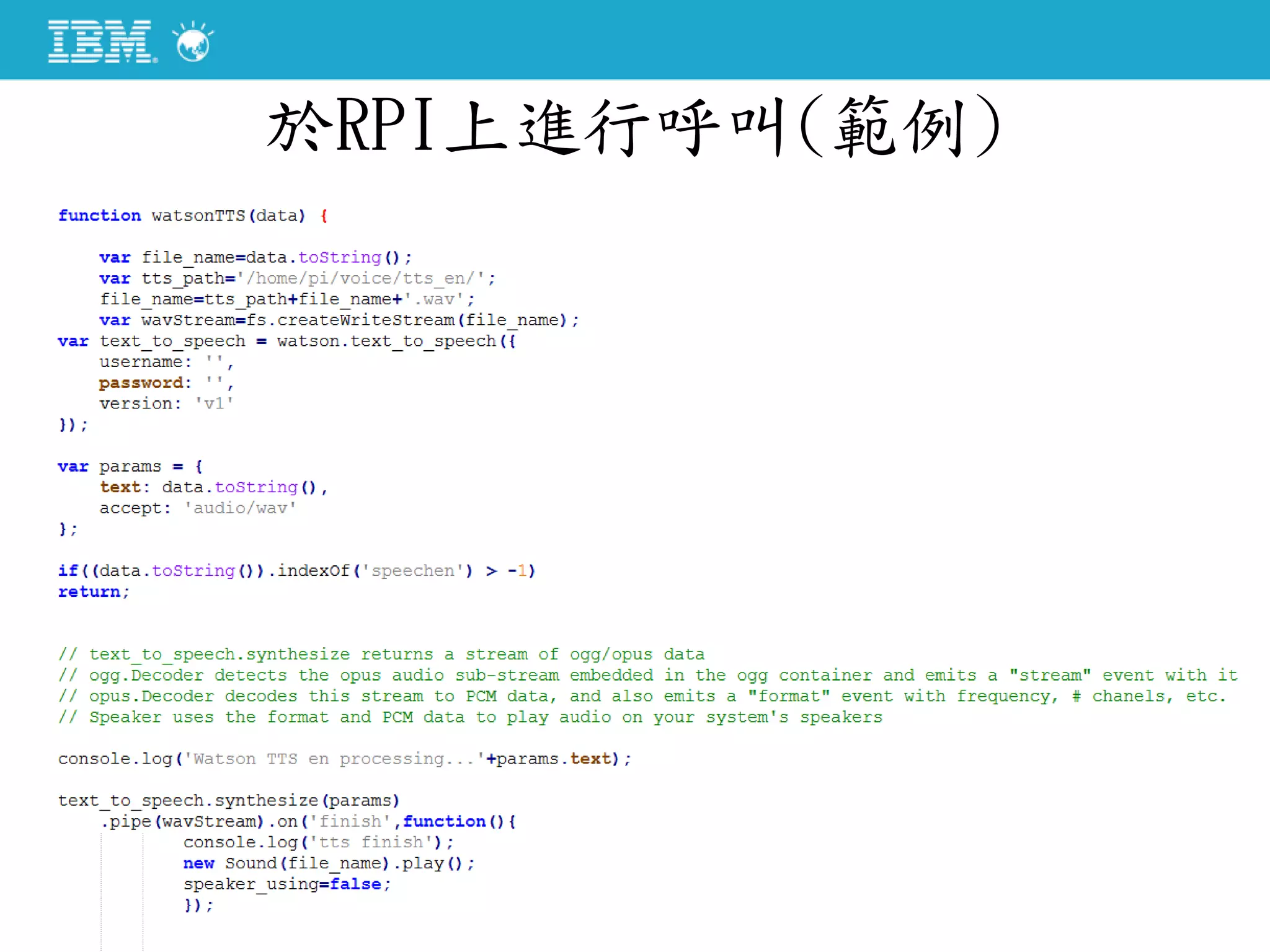Click the "accept: 'audio/wav'" line

click(198, 509)
